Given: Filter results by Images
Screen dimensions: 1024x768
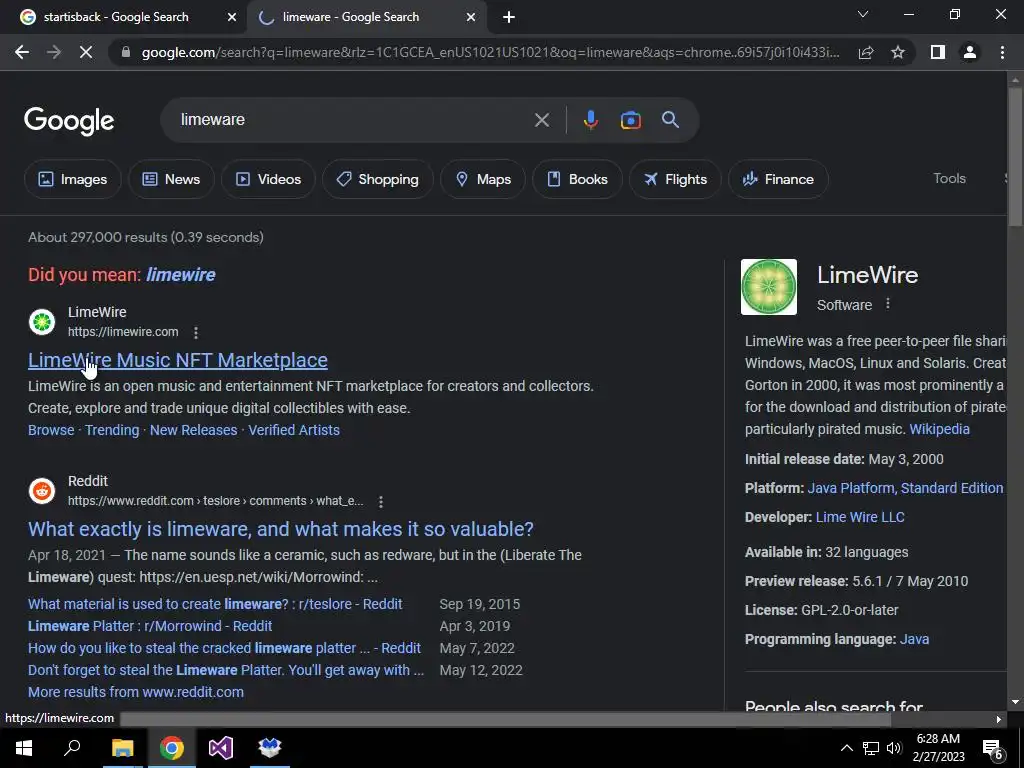Looking at the screenshot, I should [x=72, y=179].
